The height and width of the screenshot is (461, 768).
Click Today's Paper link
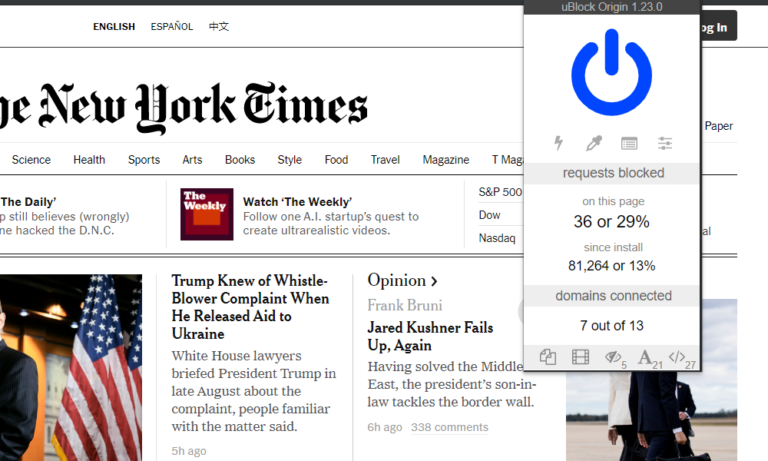click(719, 126)
